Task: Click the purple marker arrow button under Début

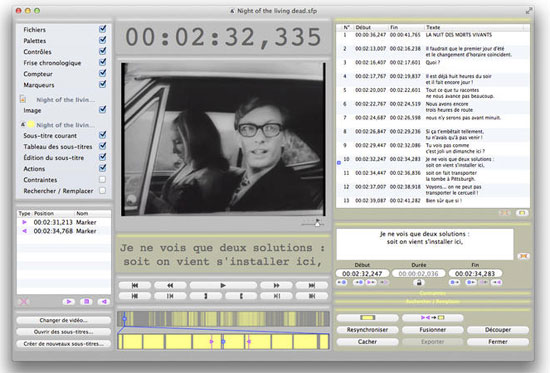Action: 371,282
